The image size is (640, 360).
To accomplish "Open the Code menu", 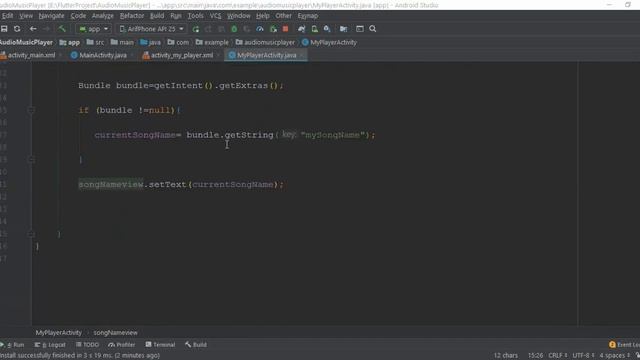I will 78,16.
